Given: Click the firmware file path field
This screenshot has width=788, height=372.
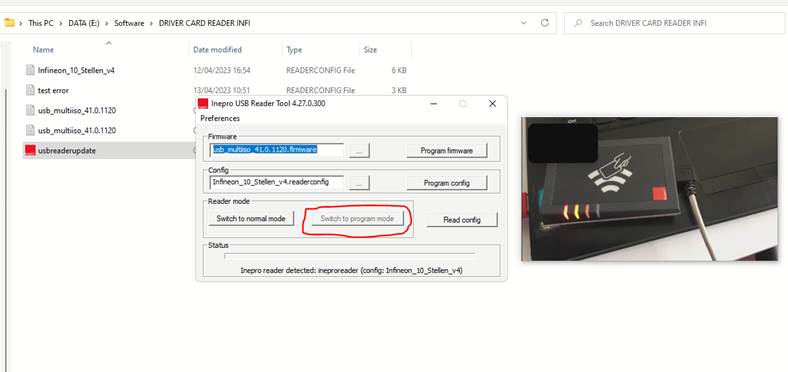Looking at the screenshot, I should pos(276,150).
